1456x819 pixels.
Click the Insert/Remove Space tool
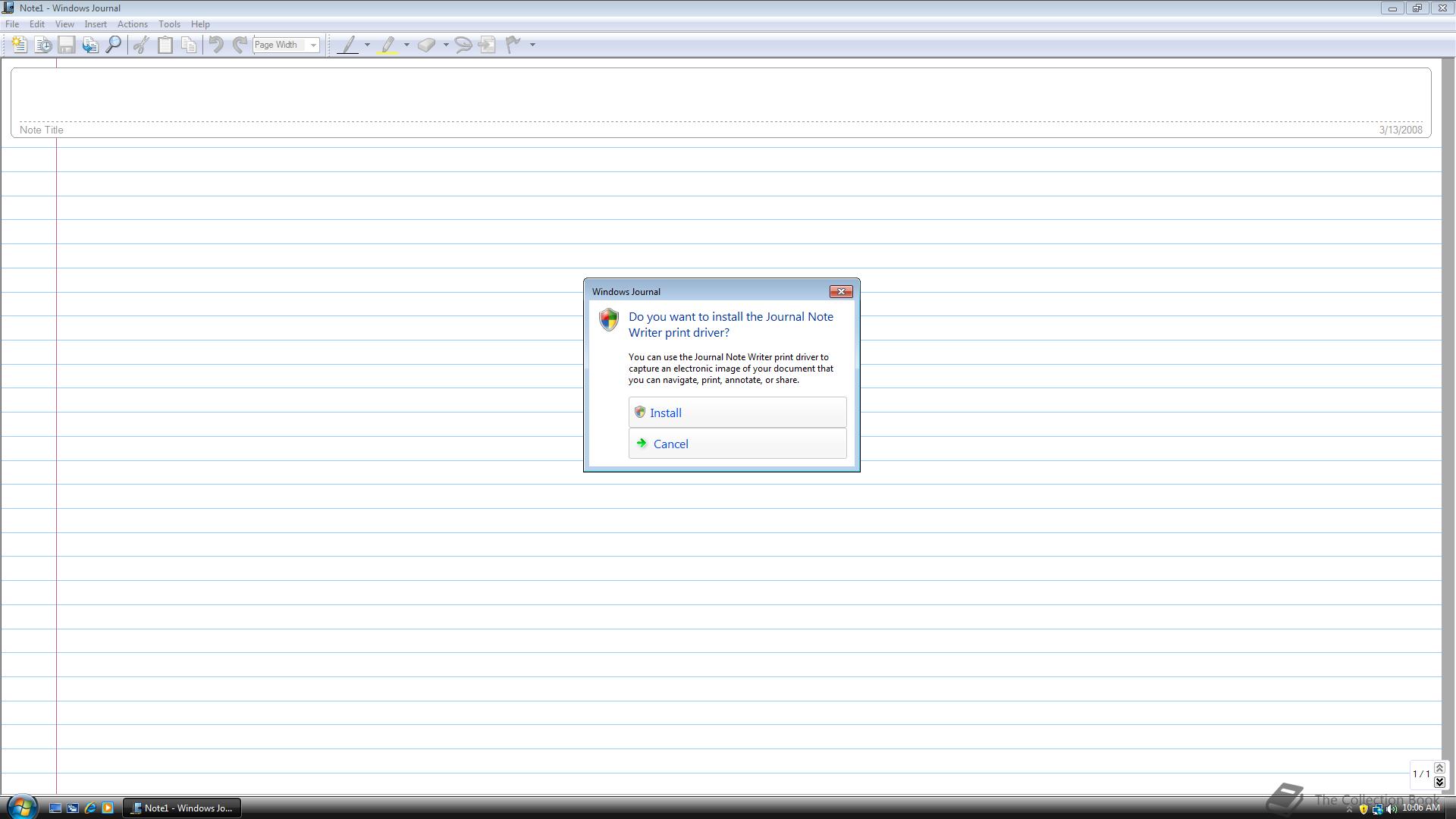[x=487, y=45]
